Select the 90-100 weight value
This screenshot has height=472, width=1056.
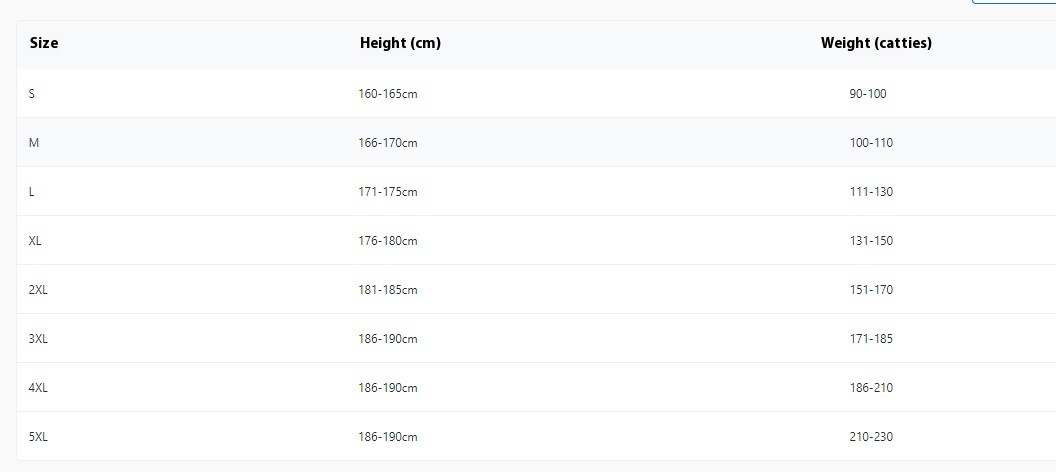[868, 94]
